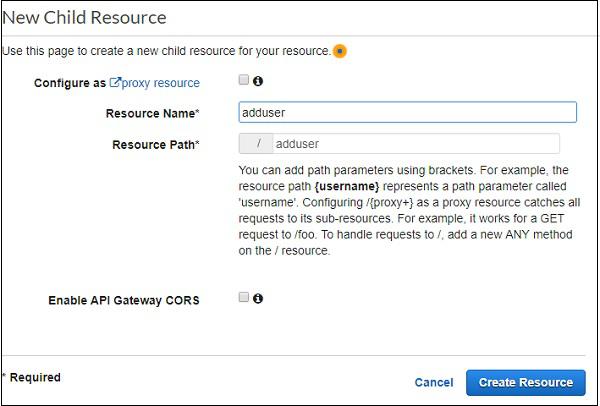Screen dimensions: 600x406
Task: Open the info icon next to the proxy resource checkbox
Action: click(258, 81)
